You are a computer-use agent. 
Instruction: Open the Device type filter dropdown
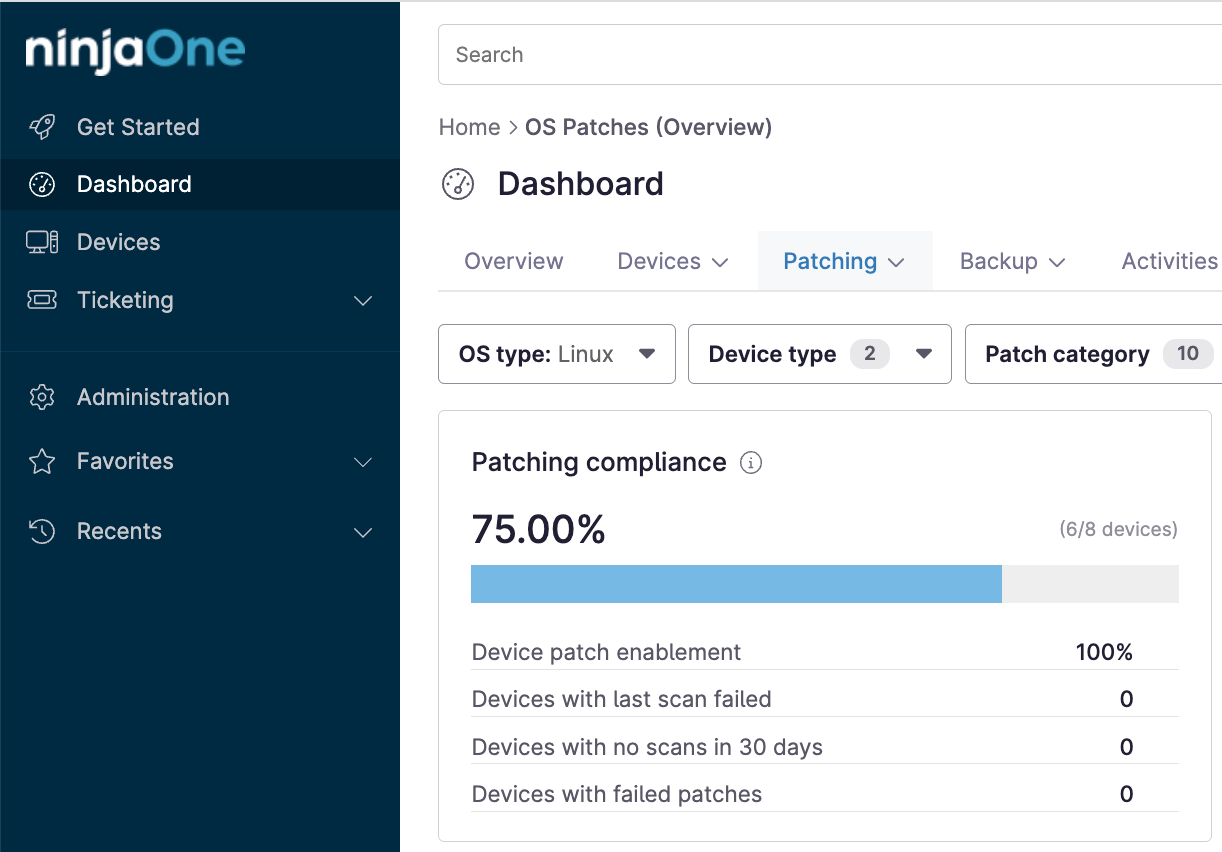click(x=819, y=354)
